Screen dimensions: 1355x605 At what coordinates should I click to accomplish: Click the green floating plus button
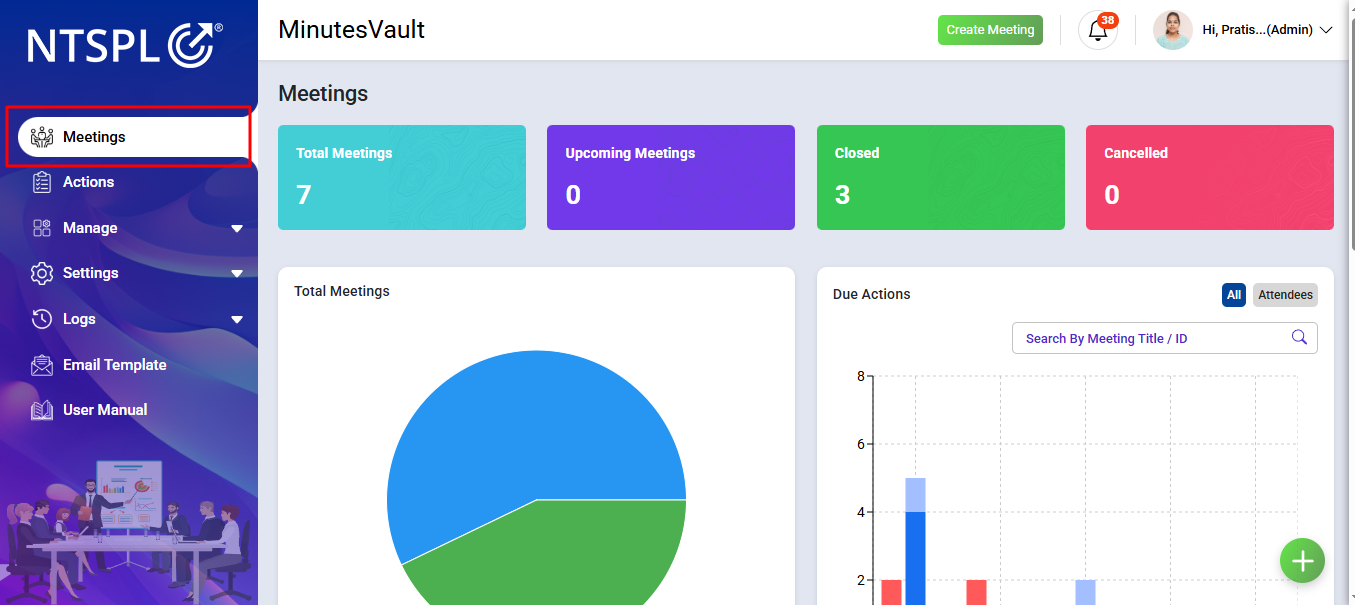pyautogui.click(x=1302, y=560)
